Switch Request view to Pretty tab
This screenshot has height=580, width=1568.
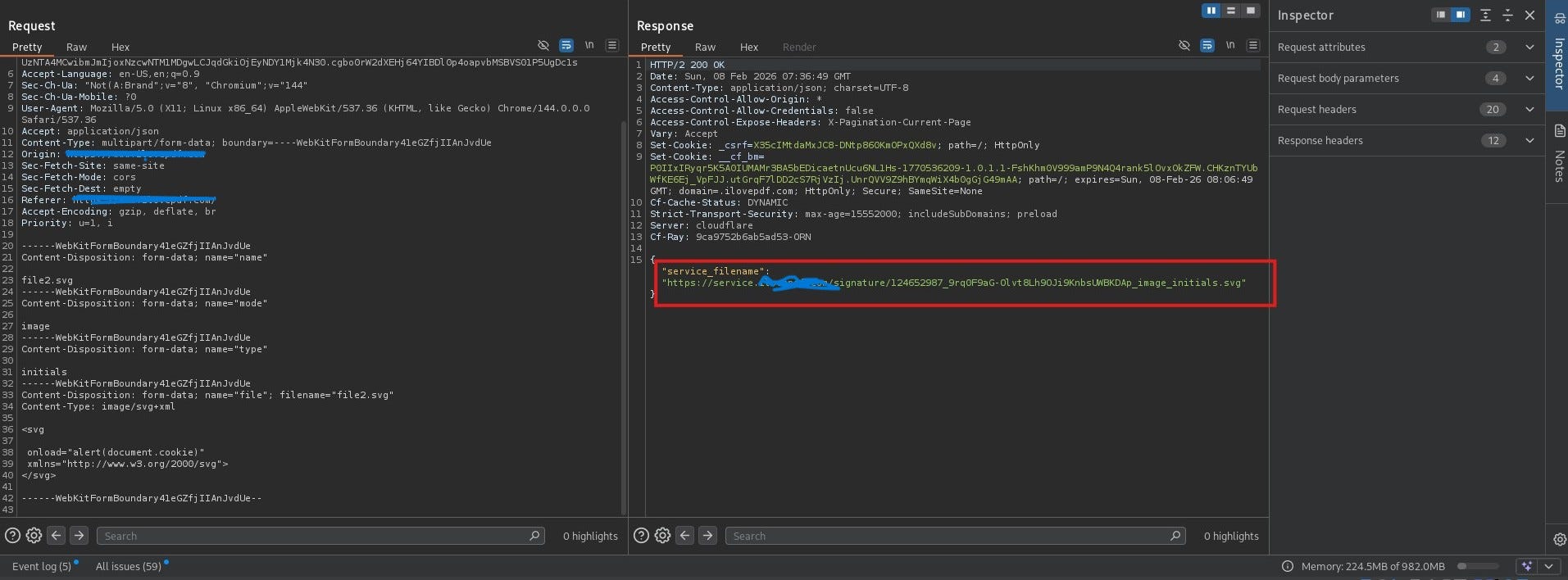tap(27, 47)
